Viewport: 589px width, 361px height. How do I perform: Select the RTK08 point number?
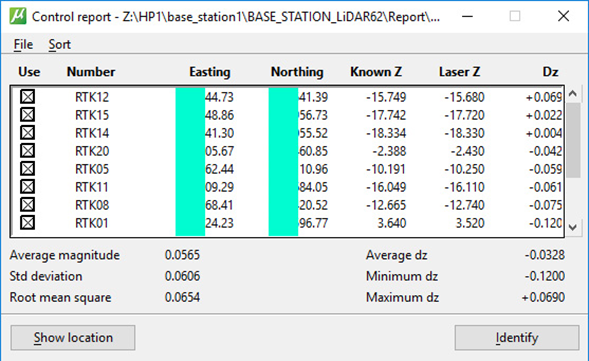(x=92, y=205)
